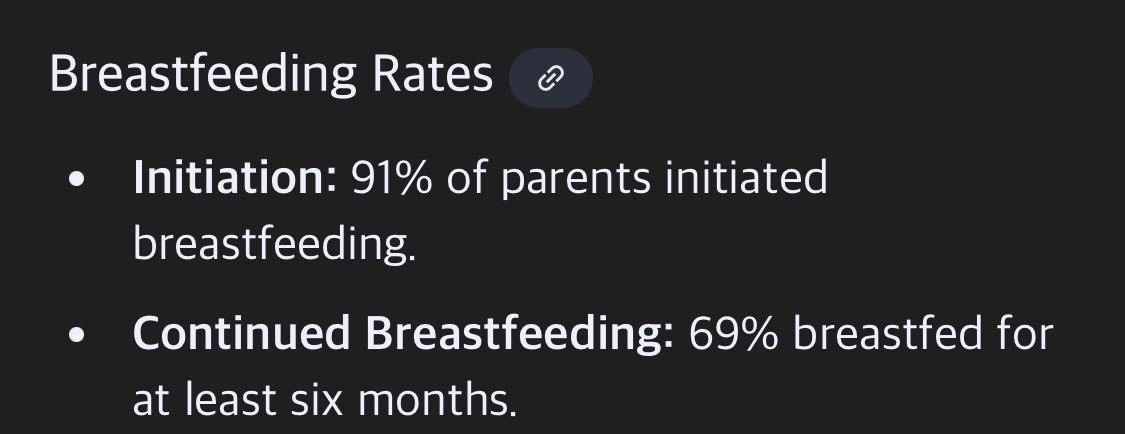
Task: Click the word "least"
Action: [x=229, y=400]
